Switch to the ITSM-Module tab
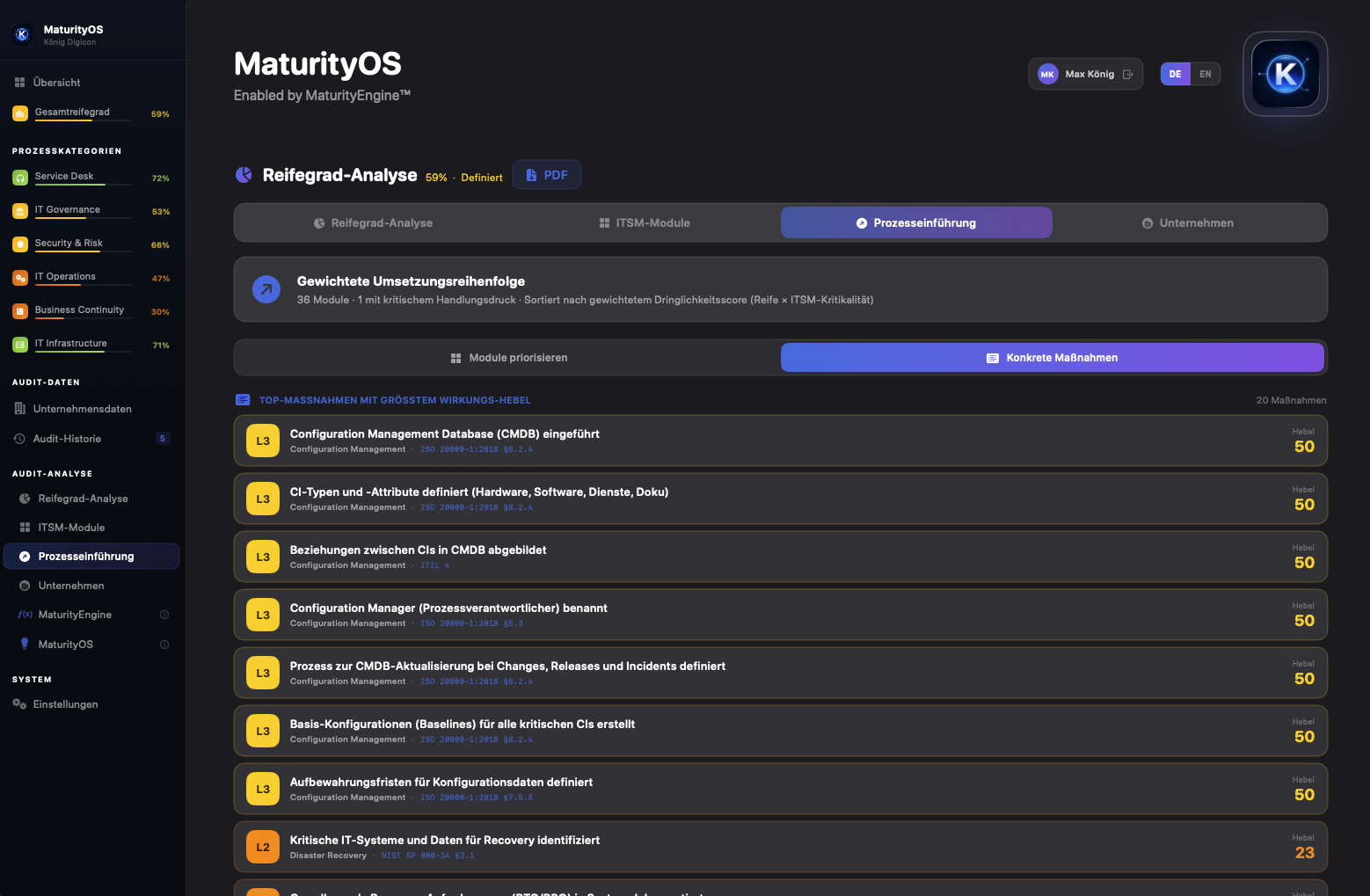The image size is (1370, 896). point(645,222)
